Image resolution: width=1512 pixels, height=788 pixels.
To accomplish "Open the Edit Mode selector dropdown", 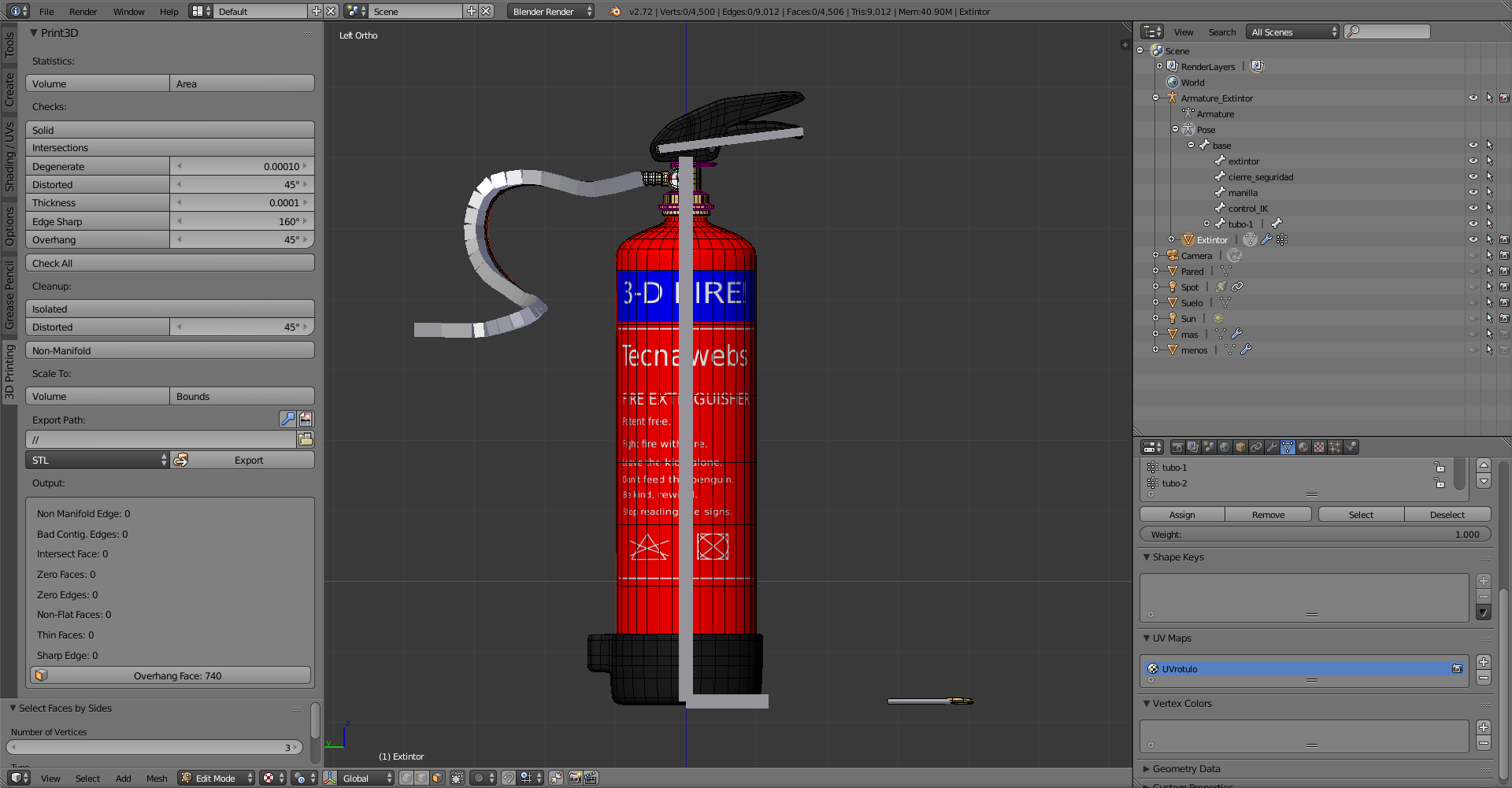I will tap(217, 779).
